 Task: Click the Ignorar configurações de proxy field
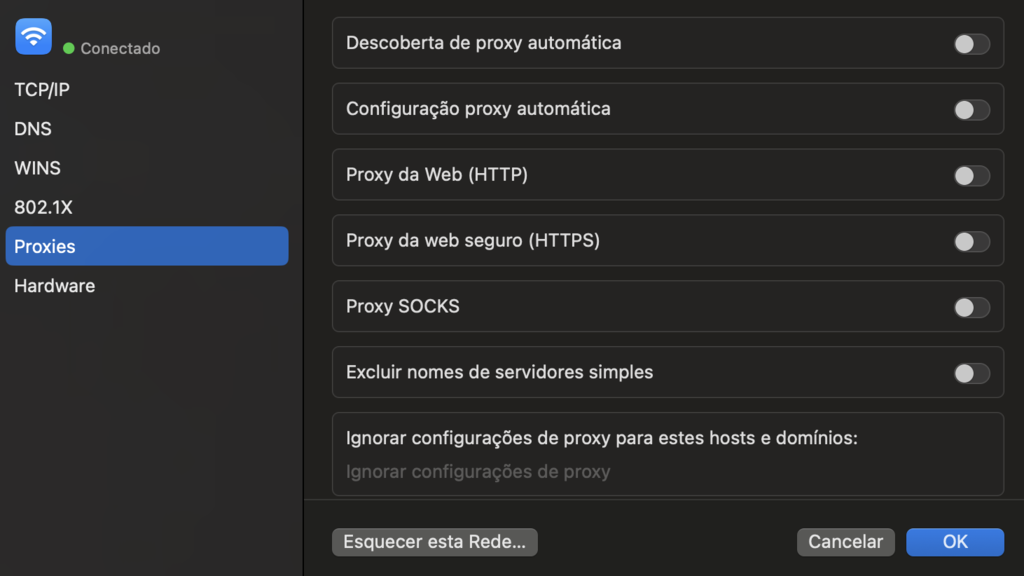(478, 471)
